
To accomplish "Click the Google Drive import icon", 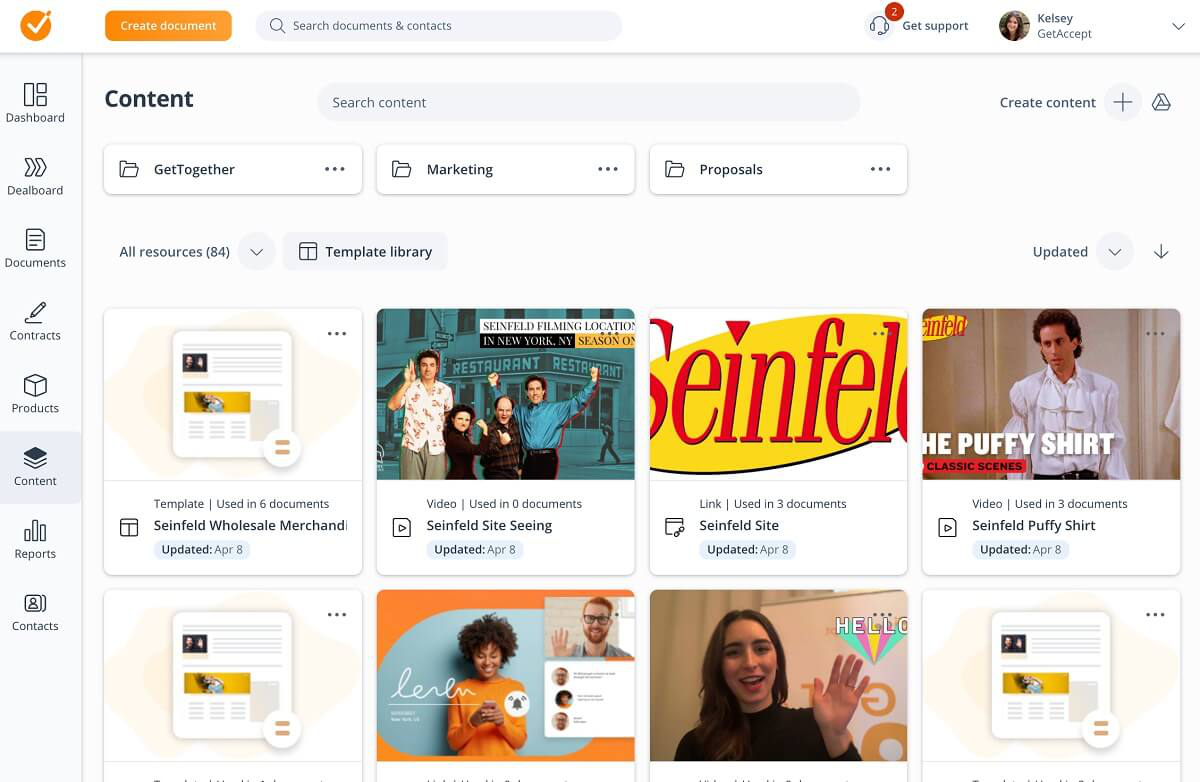I will coord(1161,102).
